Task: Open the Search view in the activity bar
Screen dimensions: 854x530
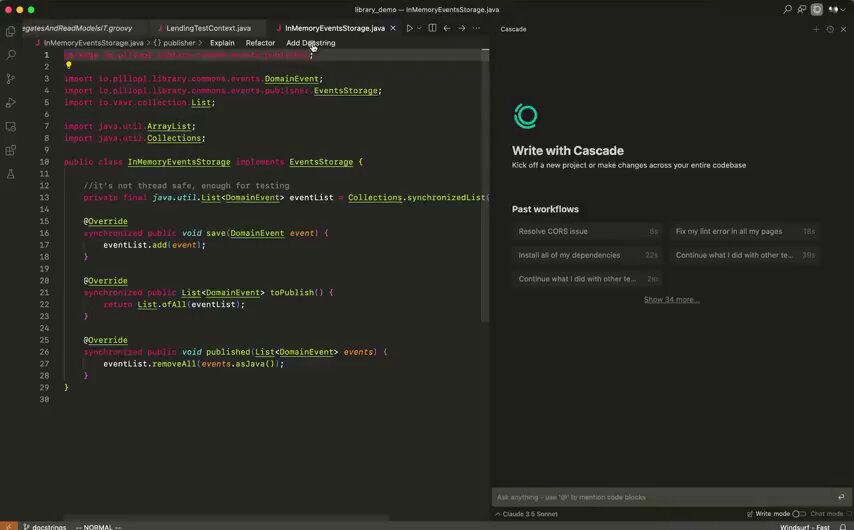Action: point(10,55)
